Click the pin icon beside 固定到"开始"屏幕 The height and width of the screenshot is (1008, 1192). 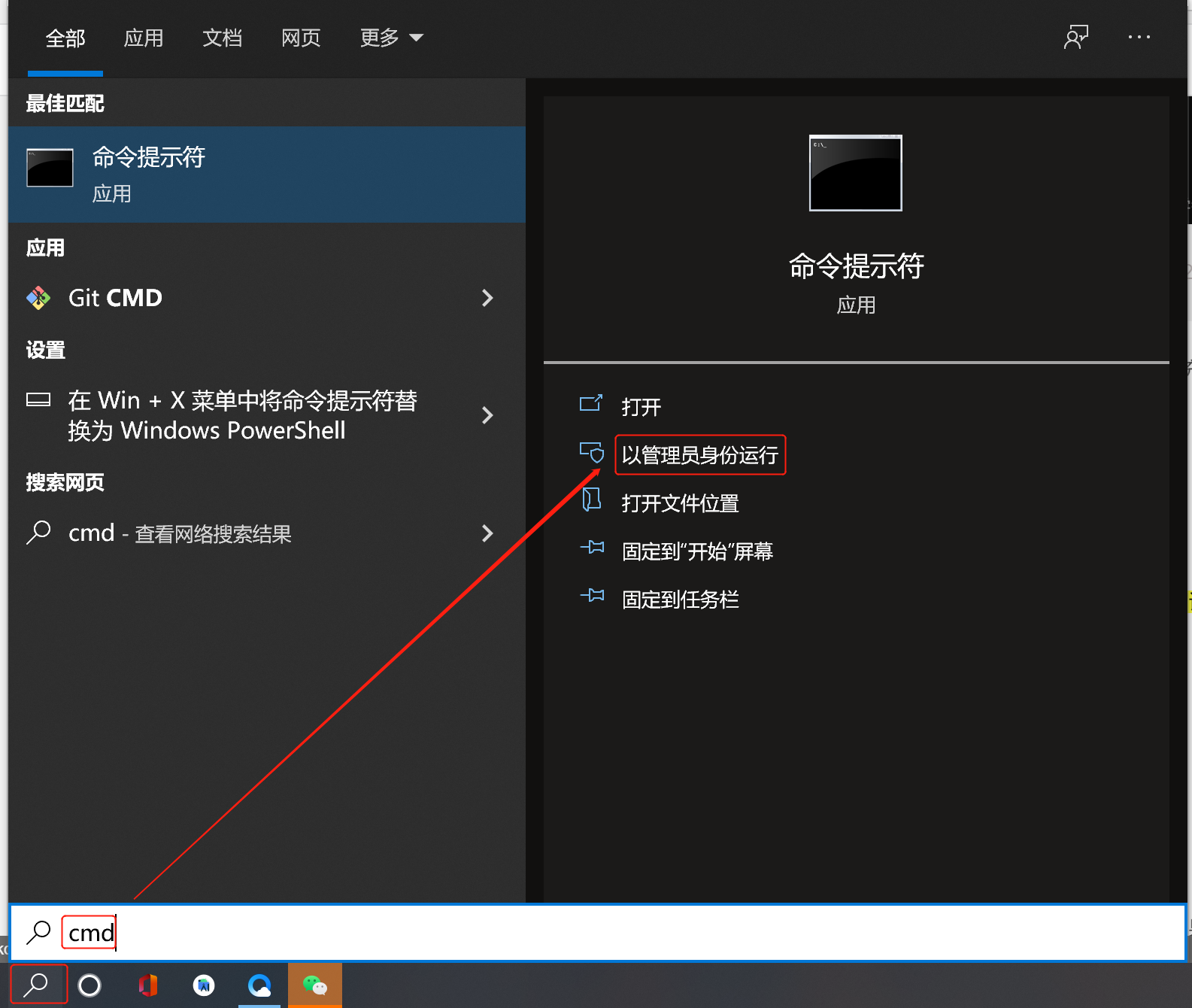[x=592, y=548]
